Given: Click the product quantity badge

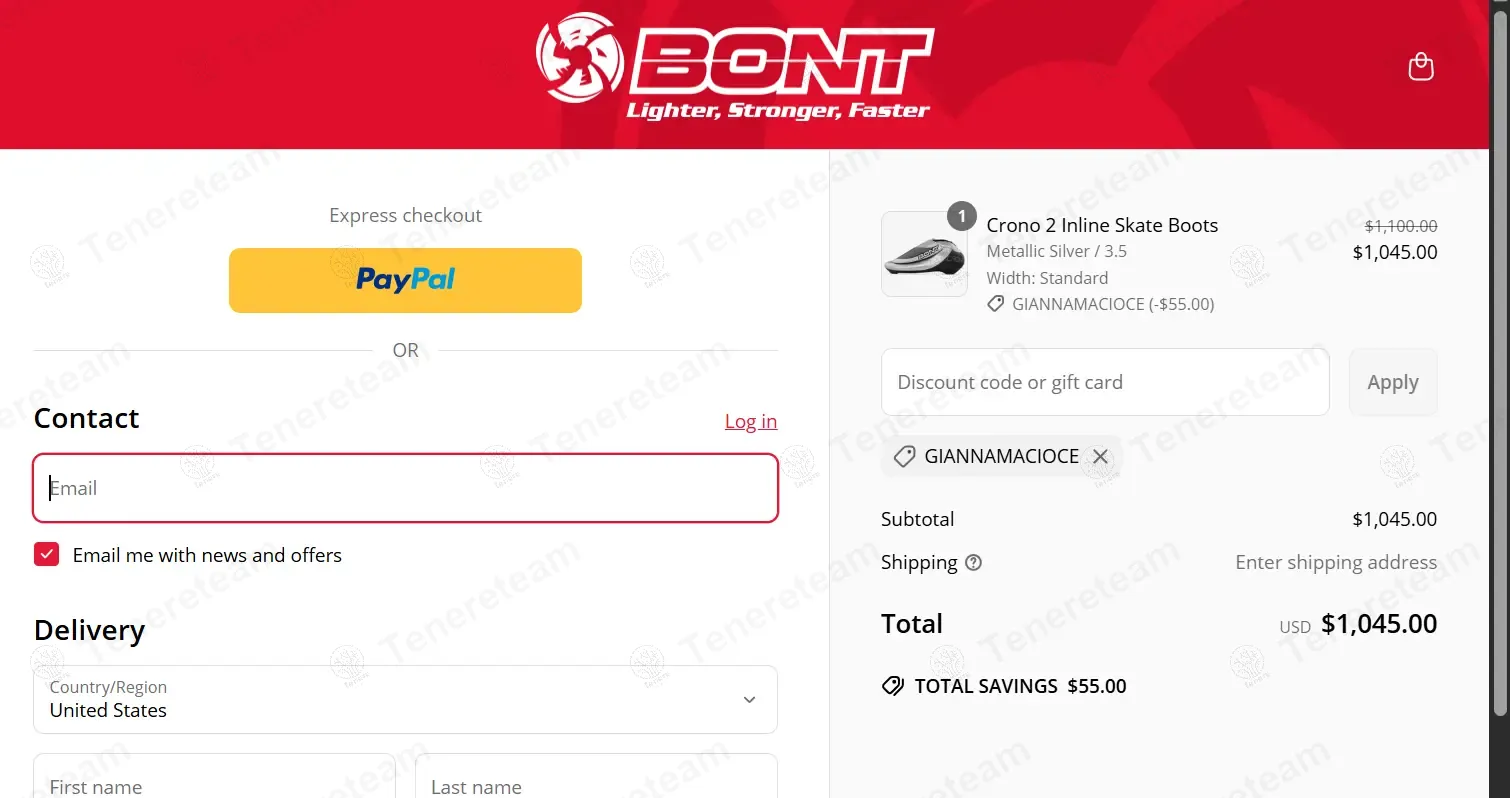Looking at the screenshot, I should pos(961,216).
